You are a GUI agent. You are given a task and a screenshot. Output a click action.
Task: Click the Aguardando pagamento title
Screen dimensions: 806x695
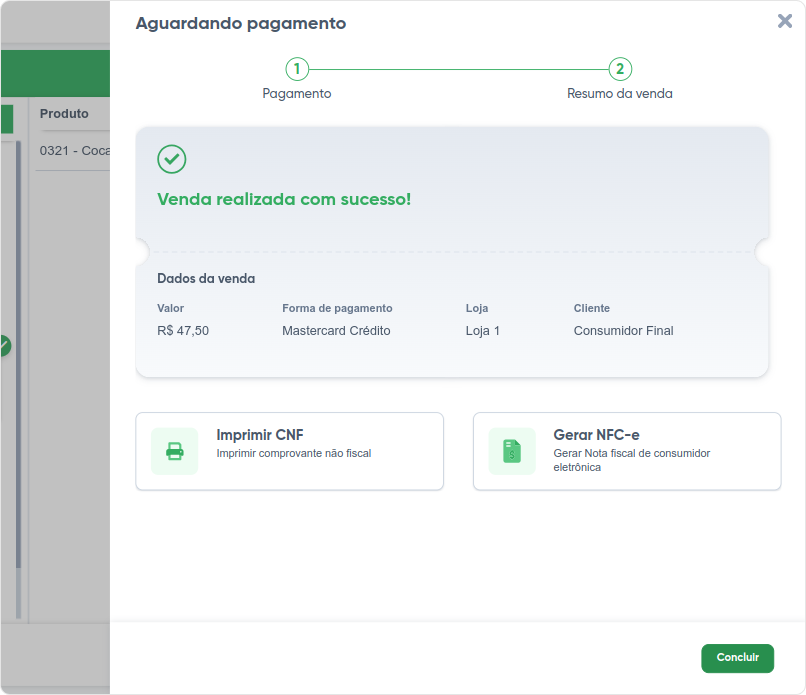pos(241,24)
